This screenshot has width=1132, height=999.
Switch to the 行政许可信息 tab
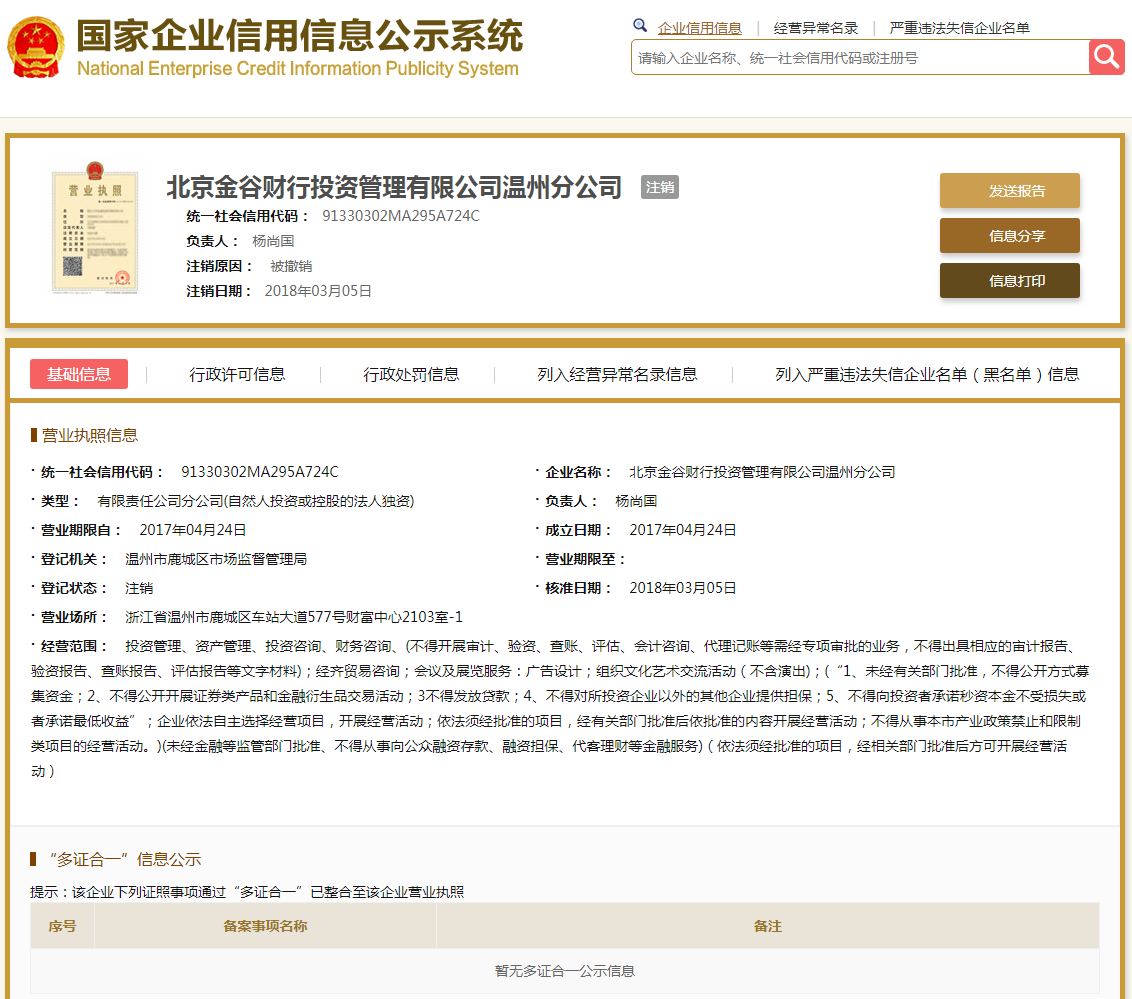click(237, 374)
